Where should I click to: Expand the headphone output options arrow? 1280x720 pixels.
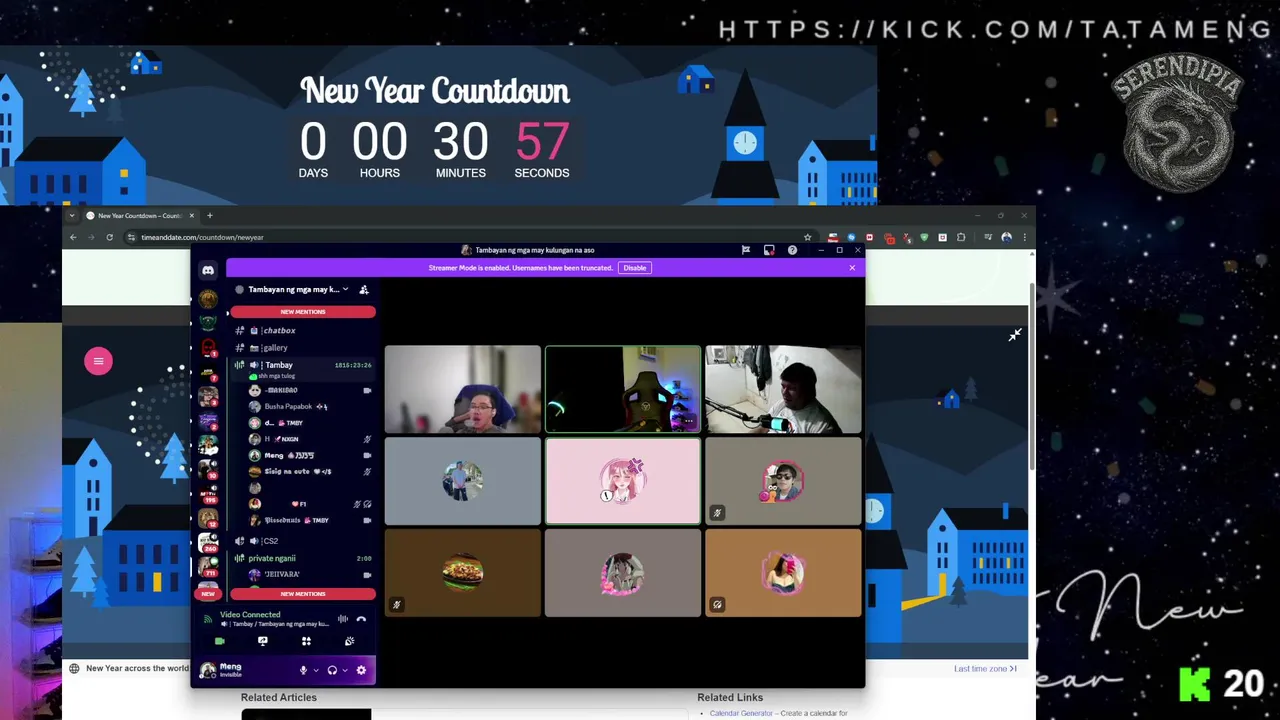tap(345, 670)
